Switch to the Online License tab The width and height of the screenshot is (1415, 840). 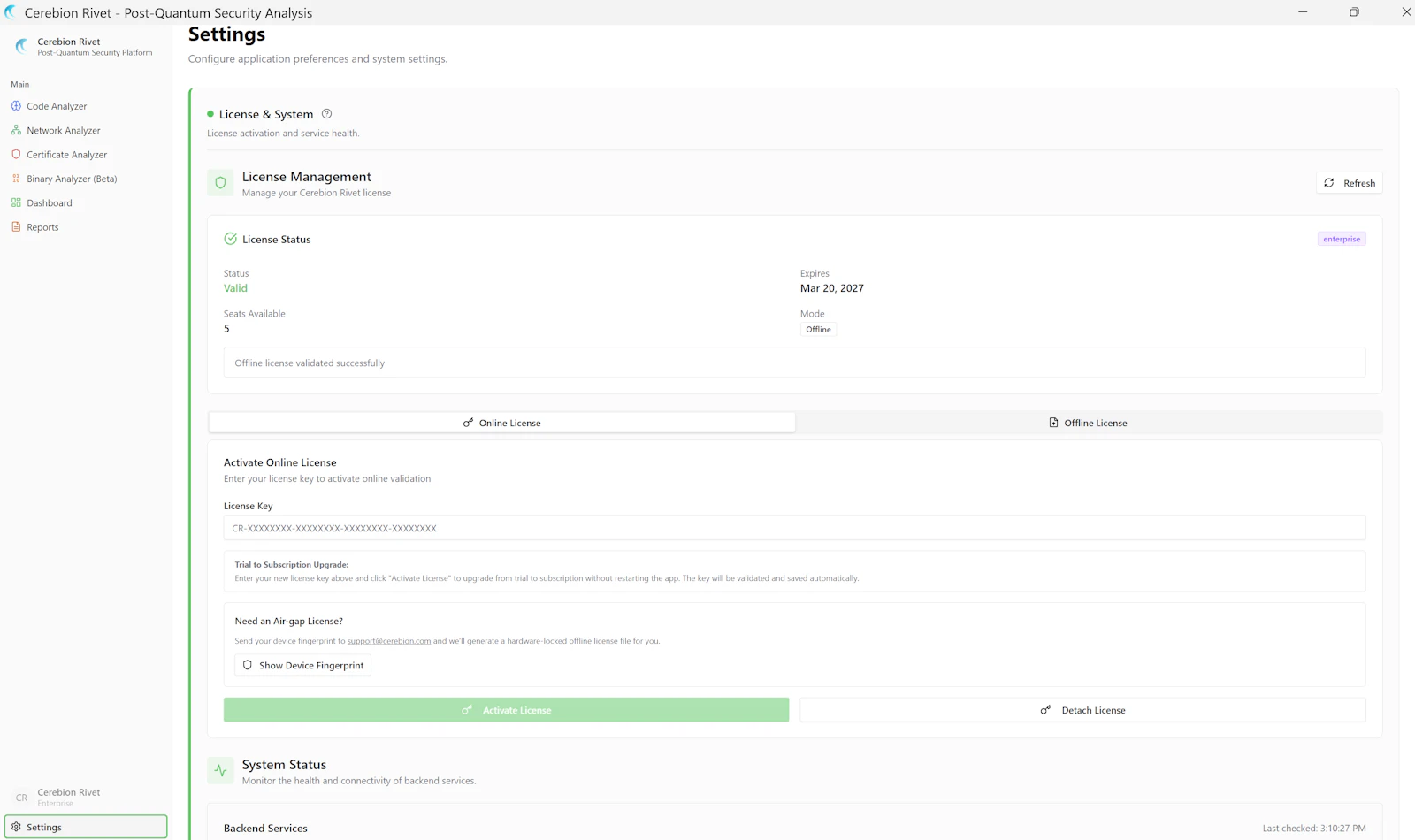pyautogui.click(x=502, y=423)
